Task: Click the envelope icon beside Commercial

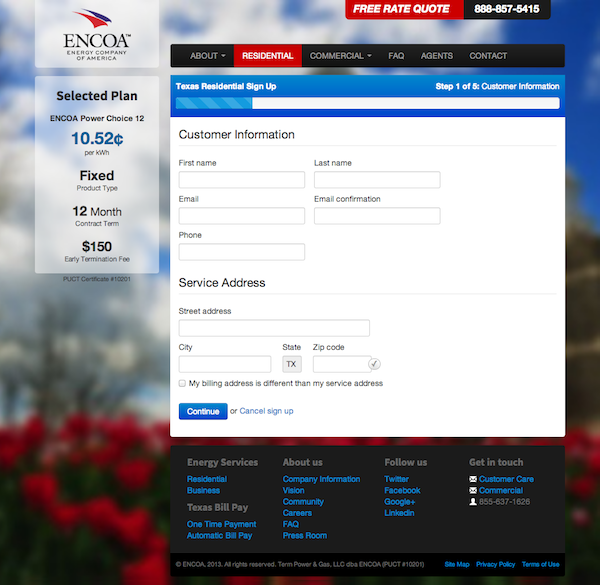Action: (473, 491)
